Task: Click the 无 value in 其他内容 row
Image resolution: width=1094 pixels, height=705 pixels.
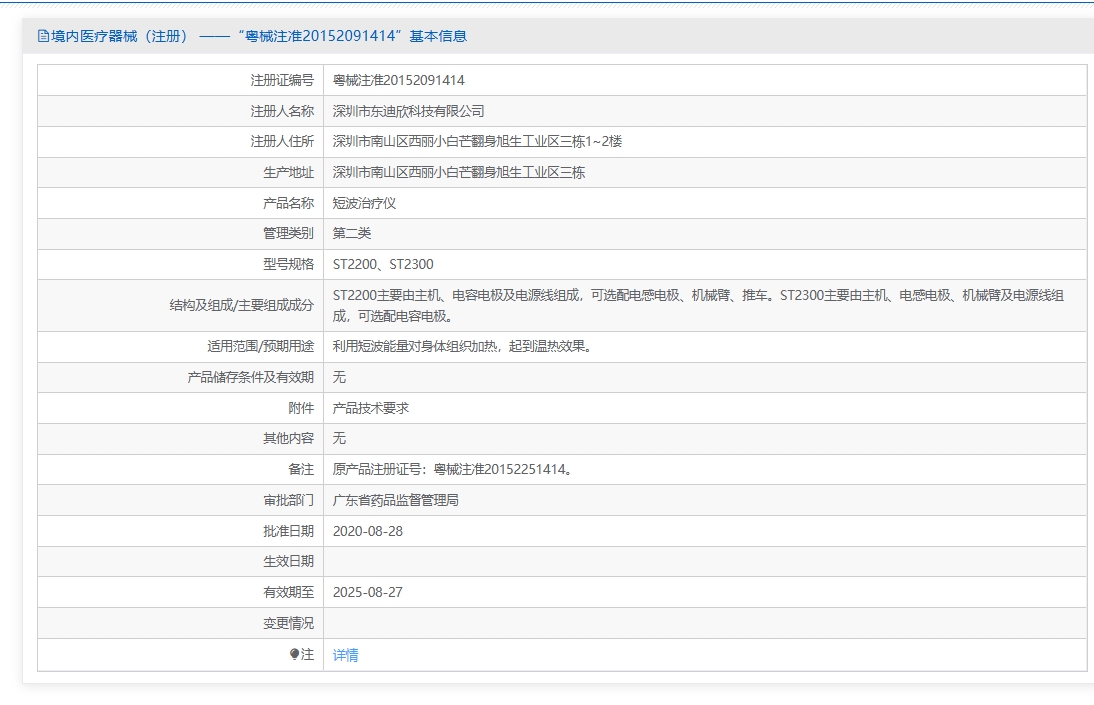Action: pyautogui.click(x=339, y=438)
